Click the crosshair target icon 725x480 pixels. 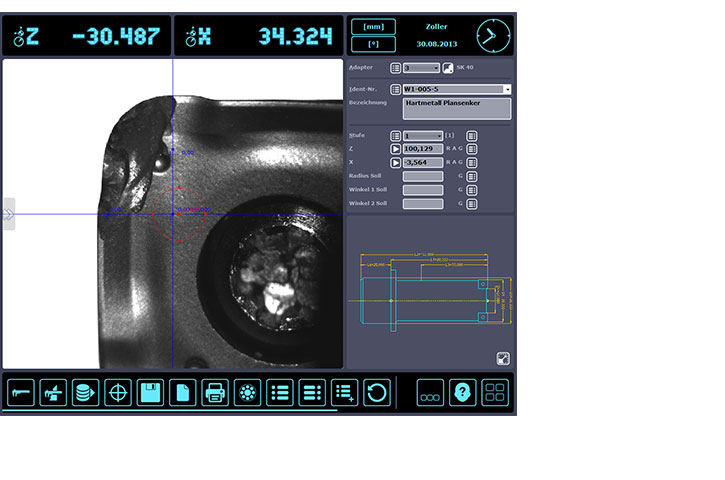pos(118,392)
